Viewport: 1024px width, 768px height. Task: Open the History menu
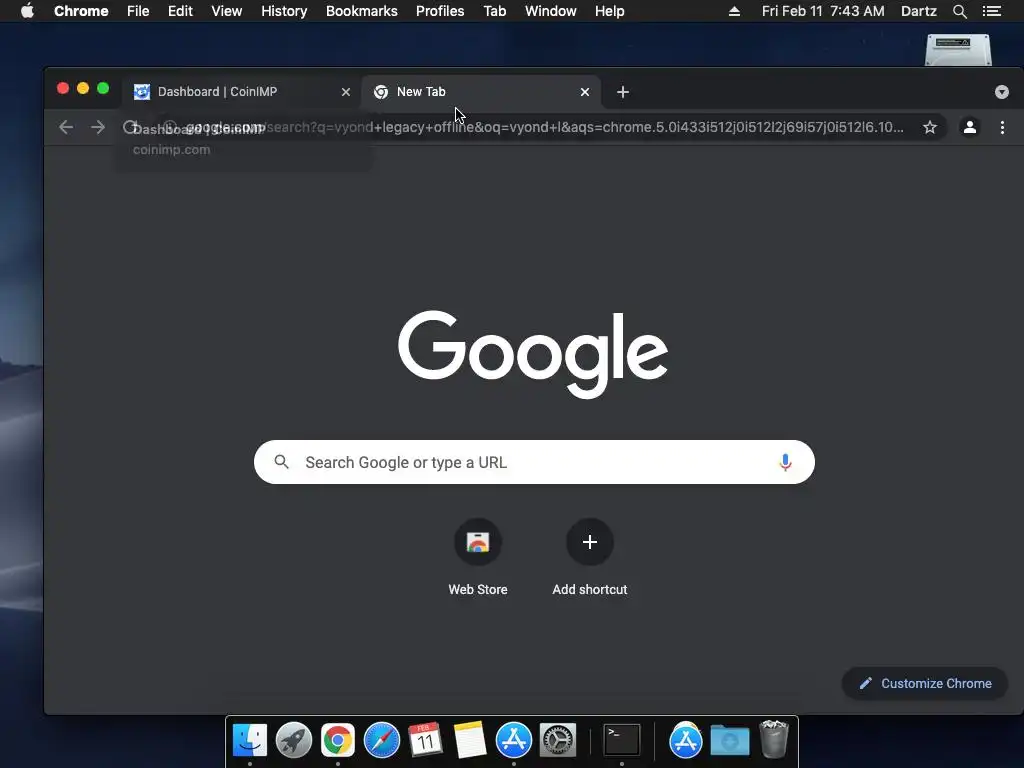[284, 11]
